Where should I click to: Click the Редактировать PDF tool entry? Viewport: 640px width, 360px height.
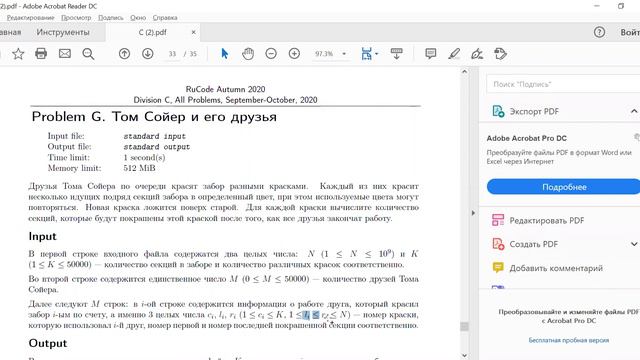point(547,220)
